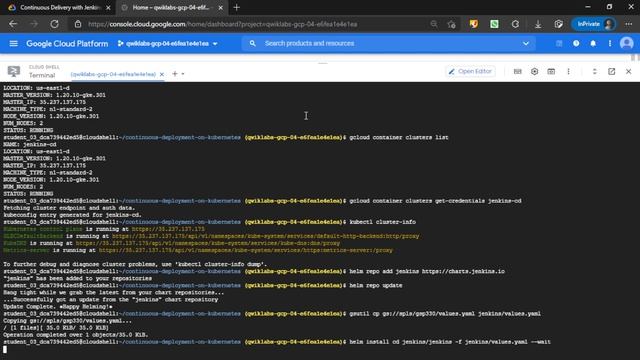Image resolution: width=640 pixels, height=360 pixels.
Task: Close the qwiklabs-gcp-04 terminal session tab
Action: tap(162, 74)
